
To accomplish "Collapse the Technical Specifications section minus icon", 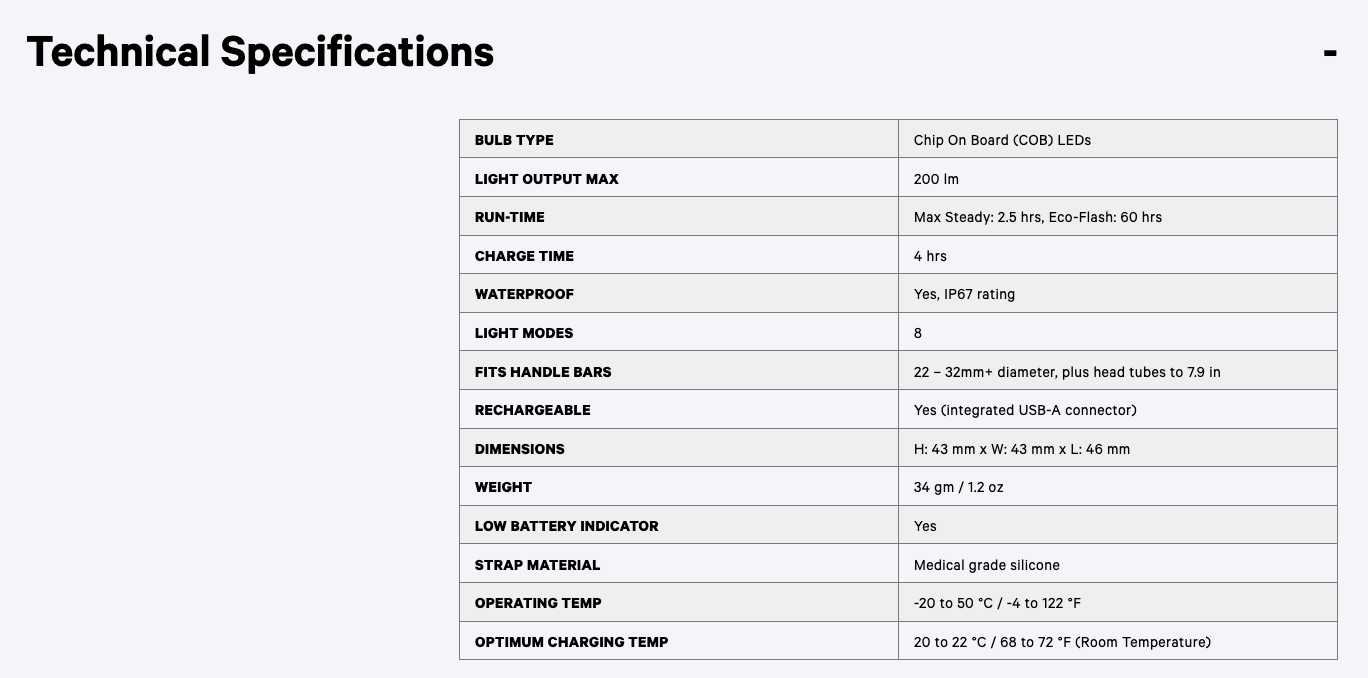I will [1329, 53].
